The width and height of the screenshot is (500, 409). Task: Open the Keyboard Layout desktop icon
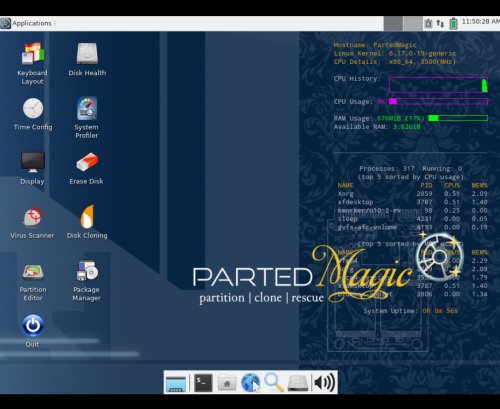(x=33, y=53)
